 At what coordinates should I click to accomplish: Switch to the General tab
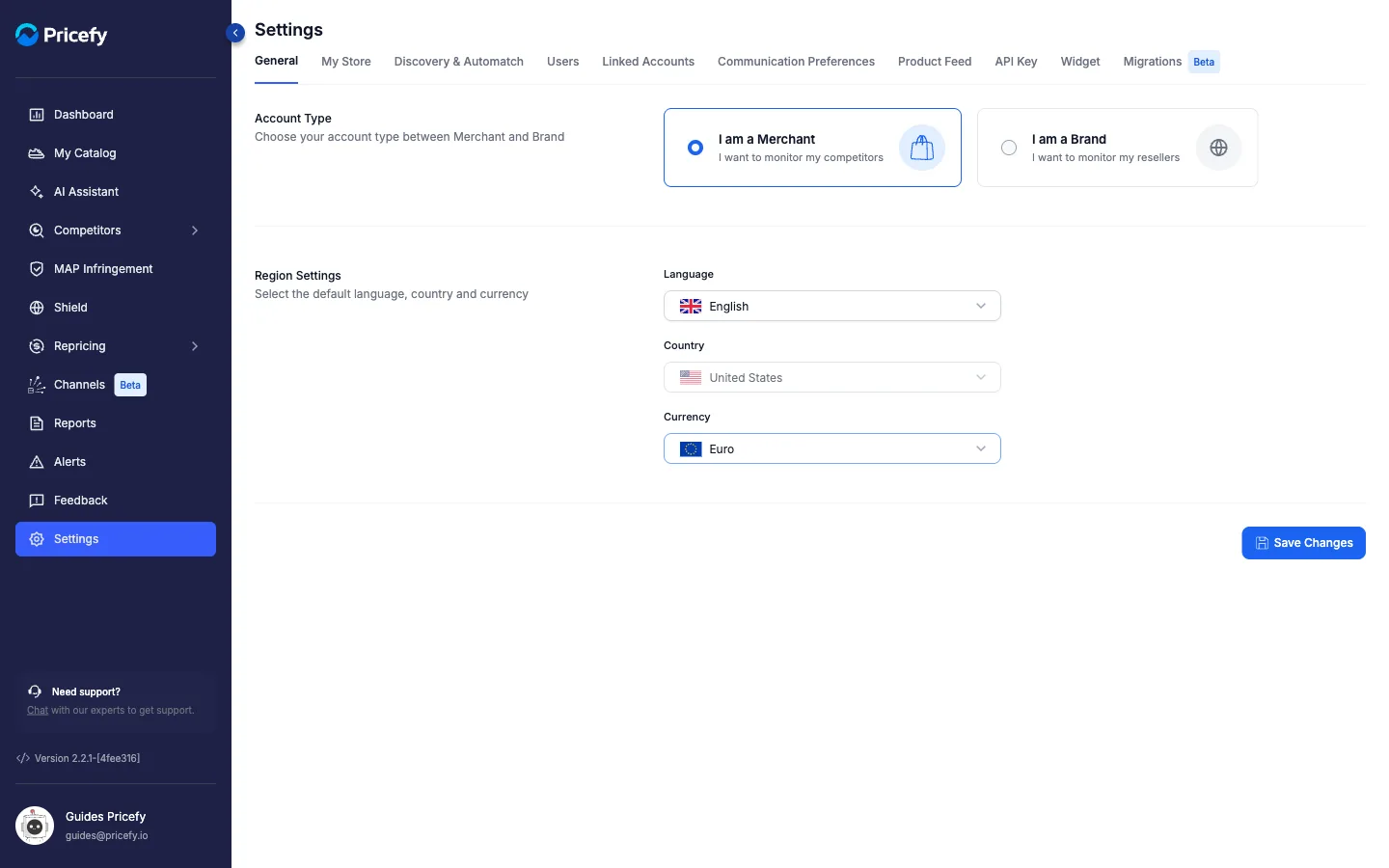276,61
